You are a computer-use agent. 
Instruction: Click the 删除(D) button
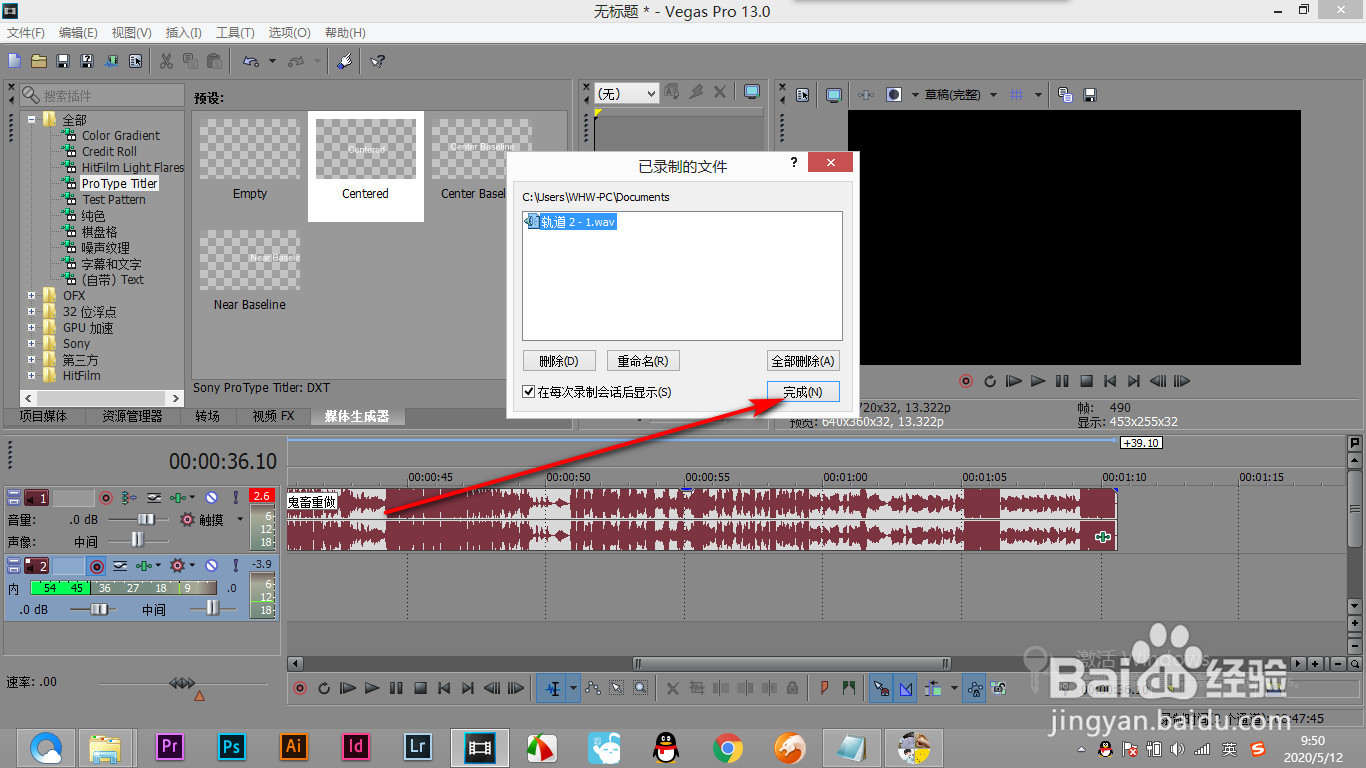(x=559, y=361)
